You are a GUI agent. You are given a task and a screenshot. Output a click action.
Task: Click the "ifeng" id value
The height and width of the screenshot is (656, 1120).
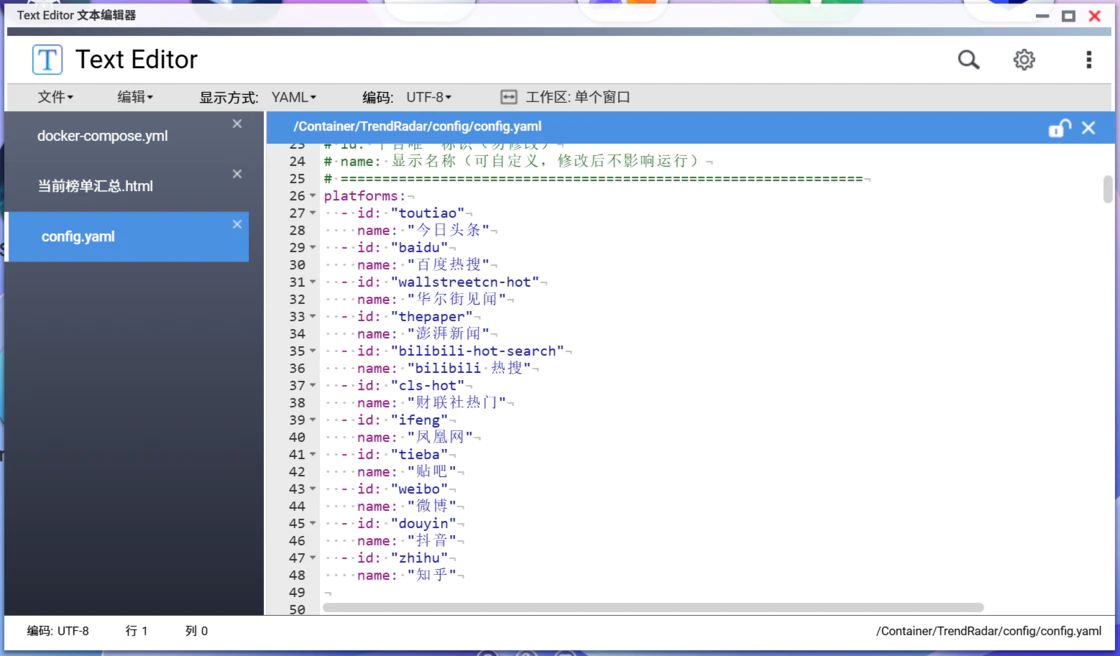point(419,420)
